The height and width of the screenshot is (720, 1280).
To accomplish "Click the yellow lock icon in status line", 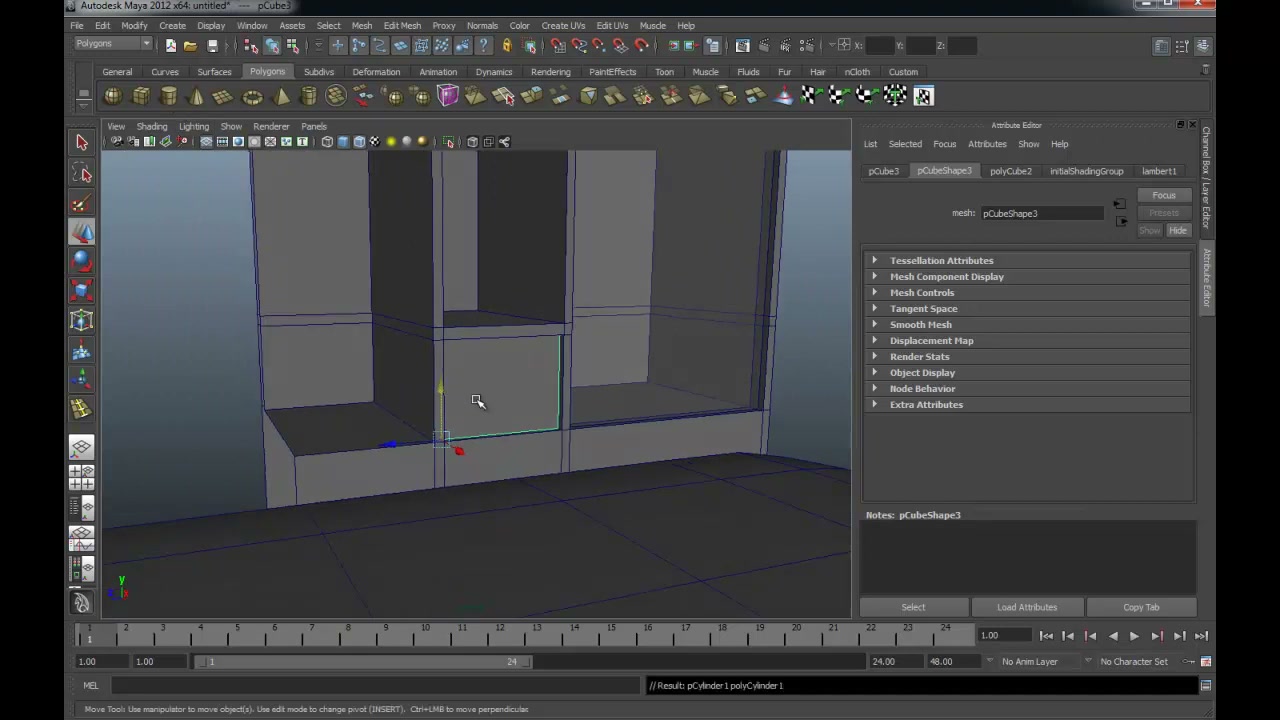I will (x=507, y=45).
